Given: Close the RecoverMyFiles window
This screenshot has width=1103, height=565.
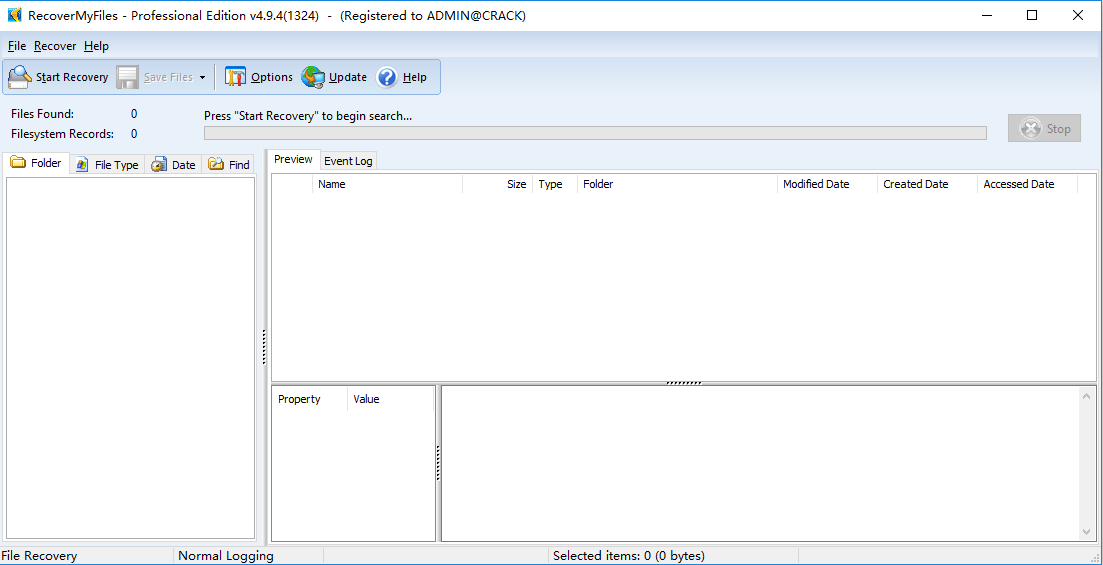Looking at the screenshot, I should click(x=1078, y=15).
